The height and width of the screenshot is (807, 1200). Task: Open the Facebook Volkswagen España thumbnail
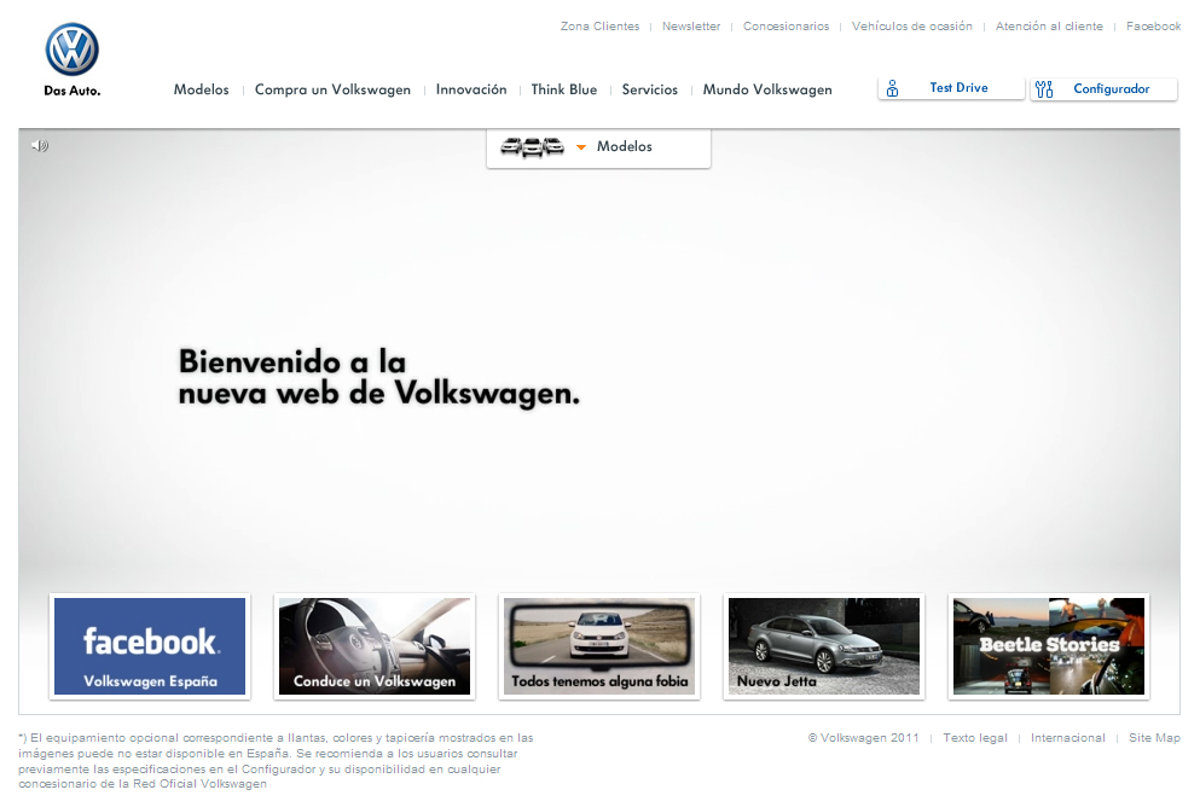coord(150,646)
